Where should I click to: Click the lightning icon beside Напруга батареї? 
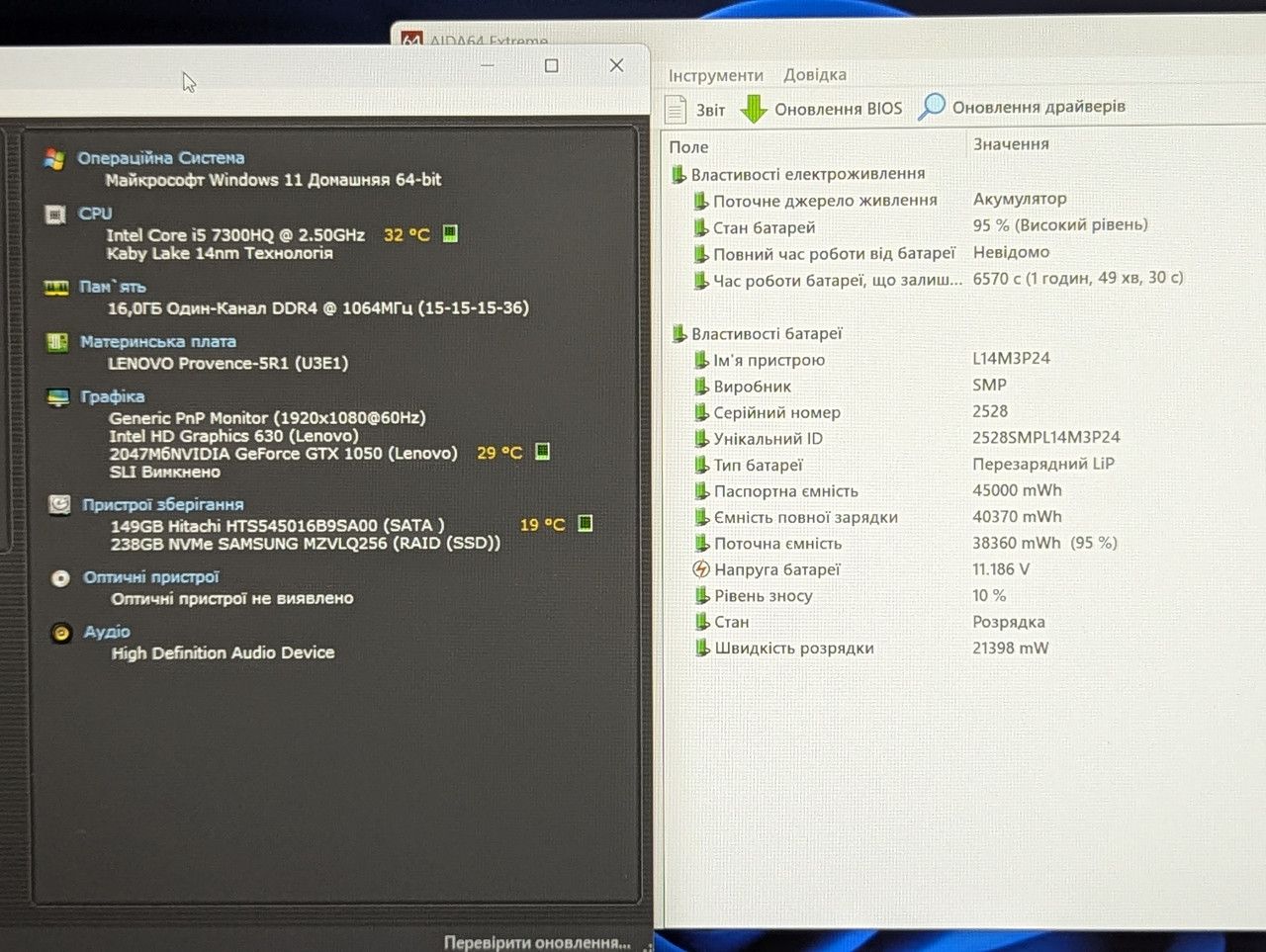[701, 569]
